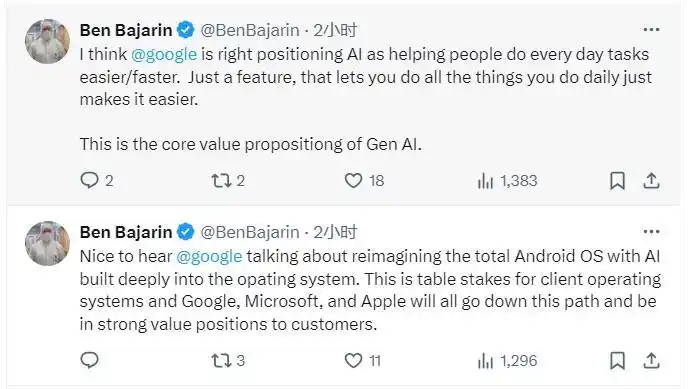Open Ben Bajarin's avatar on second tweet

[x=47, y=243]
